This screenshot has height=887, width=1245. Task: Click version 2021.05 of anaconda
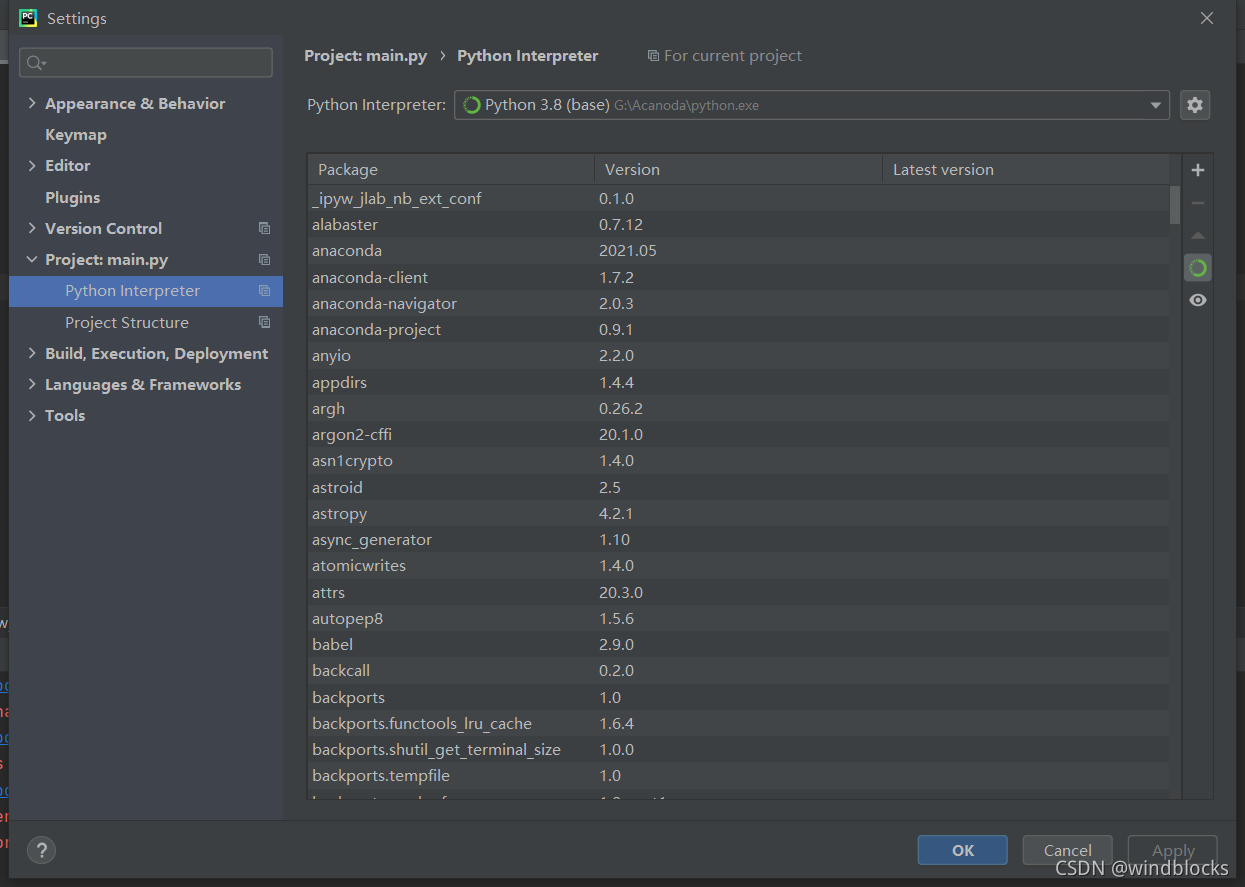628,250
